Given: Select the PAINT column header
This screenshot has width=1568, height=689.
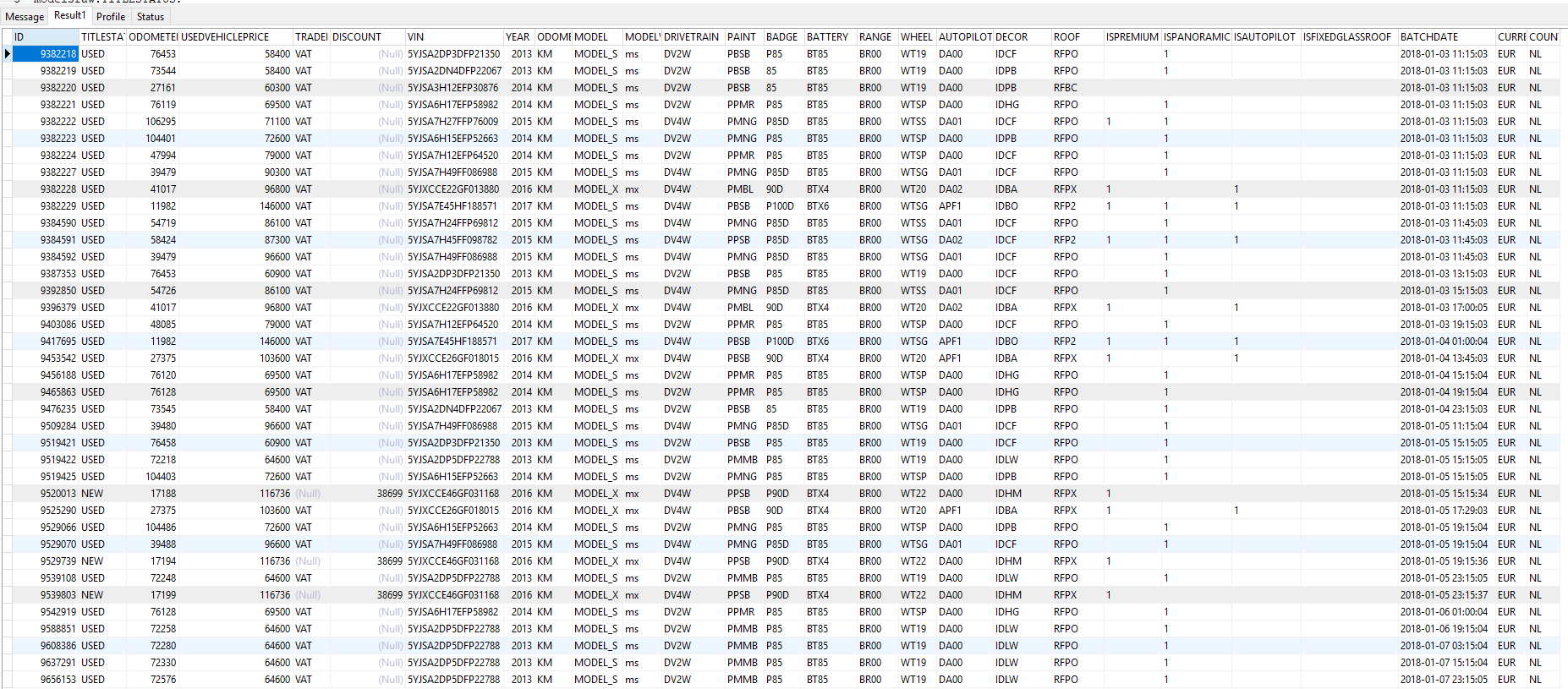Looking at the screenshot, I should pyautogui.click(x=744, y=37).
